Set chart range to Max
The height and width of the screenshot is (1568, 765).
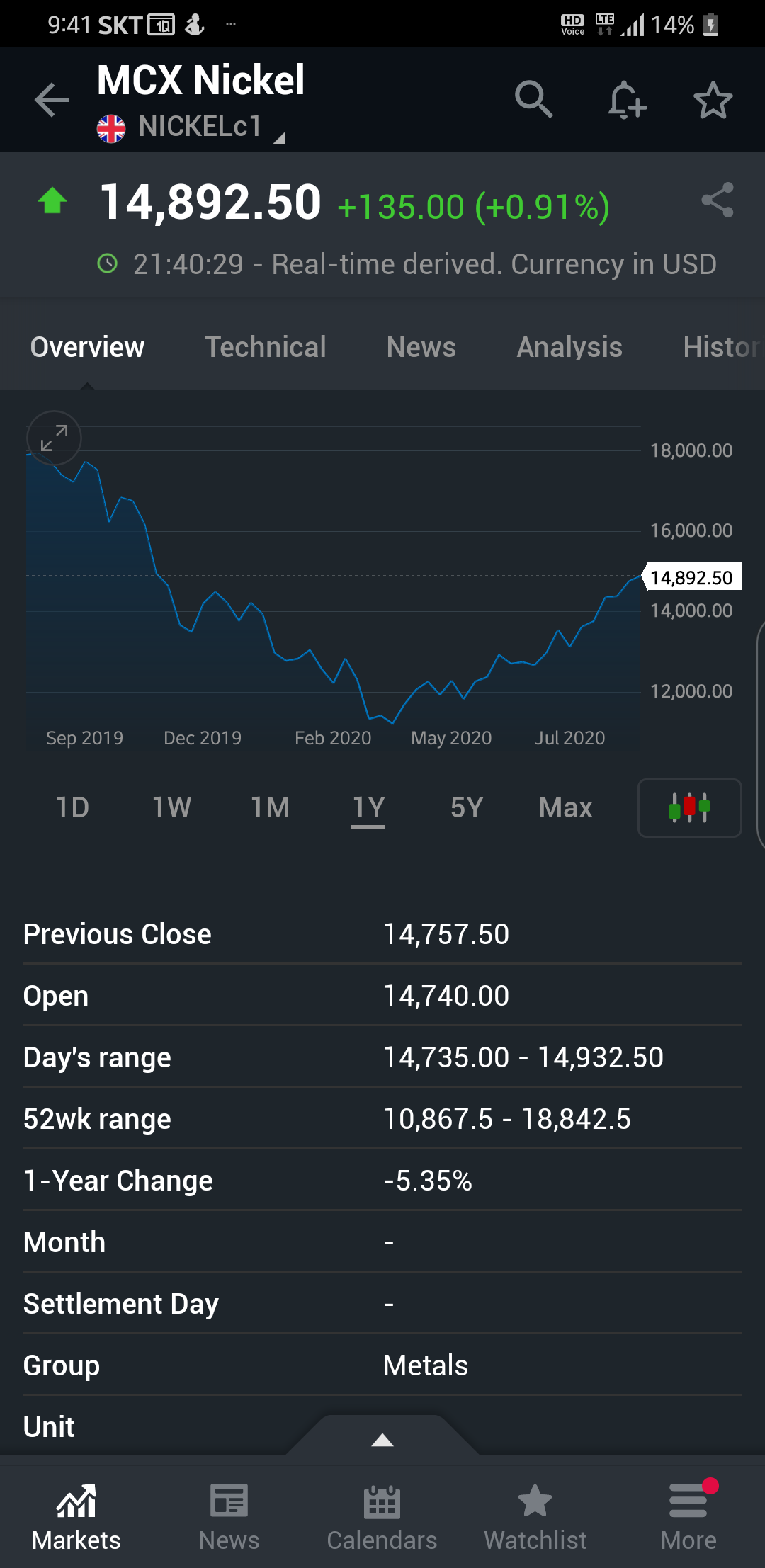565,807
